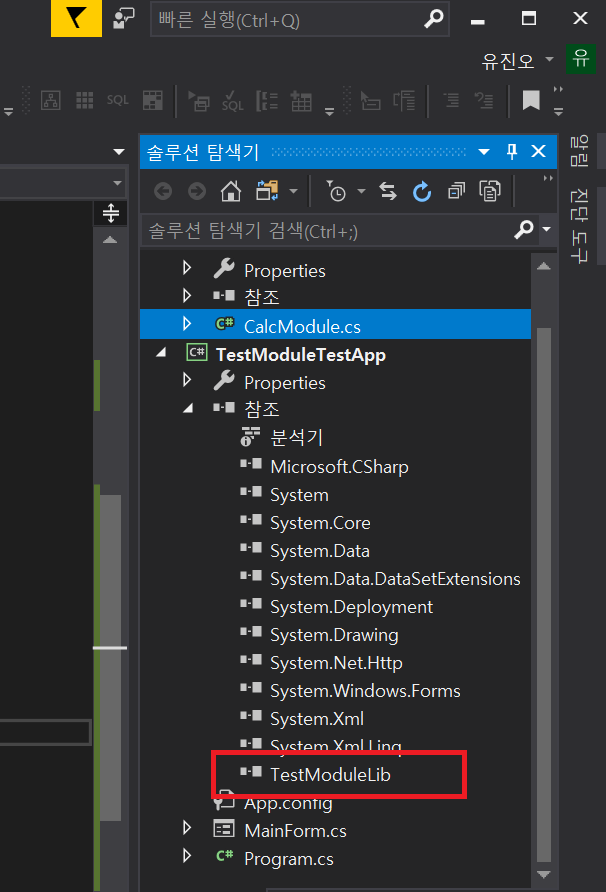Image resolution: width=606 pixels, height=892 pixels.
Task: Select the TestModuleLib reference
Action: pyautogui.click(x=330, y=774)
